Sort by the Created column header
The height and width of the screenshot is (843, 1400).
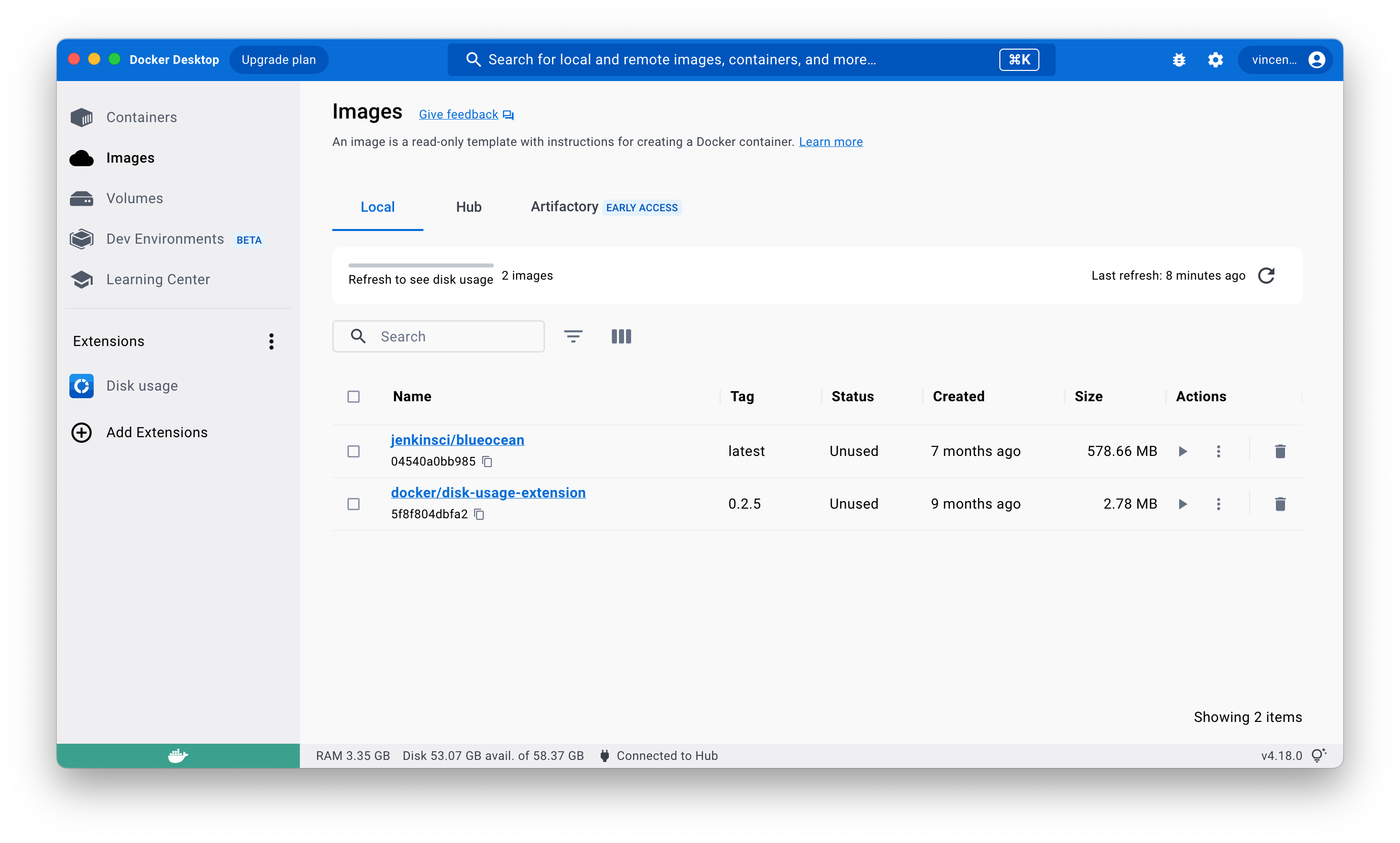959,397
